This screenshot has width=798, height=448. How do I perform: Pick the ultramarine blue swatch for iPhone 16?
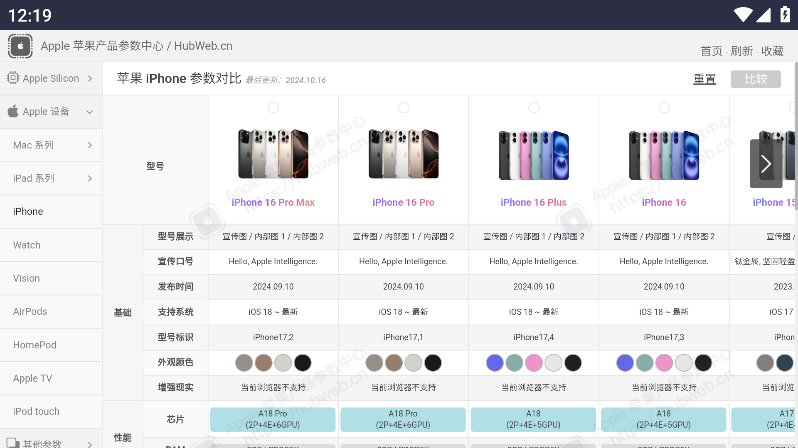(x=625, y=363)
